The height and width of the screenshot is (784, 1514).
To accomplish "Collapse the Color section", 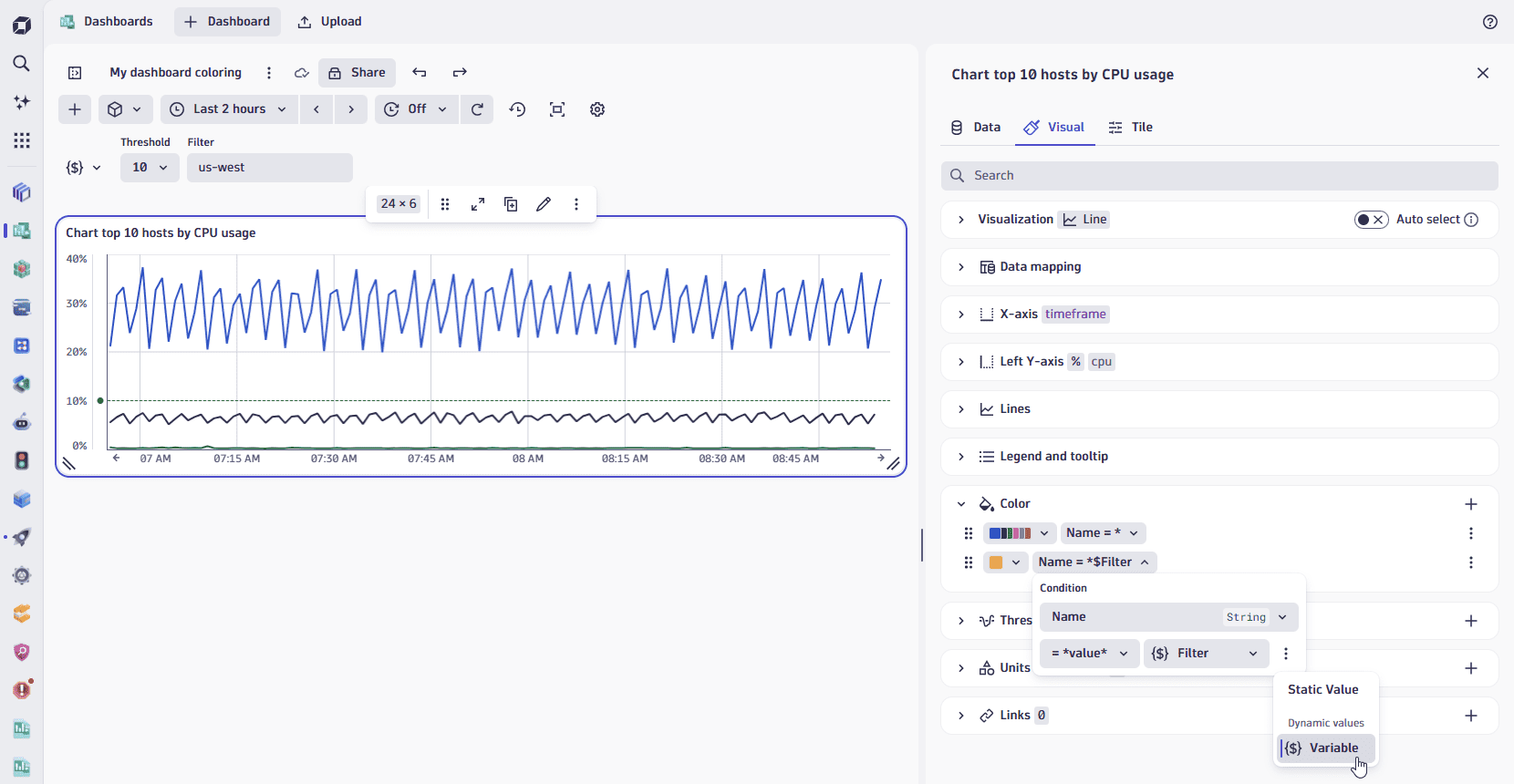I will (961, 504).
